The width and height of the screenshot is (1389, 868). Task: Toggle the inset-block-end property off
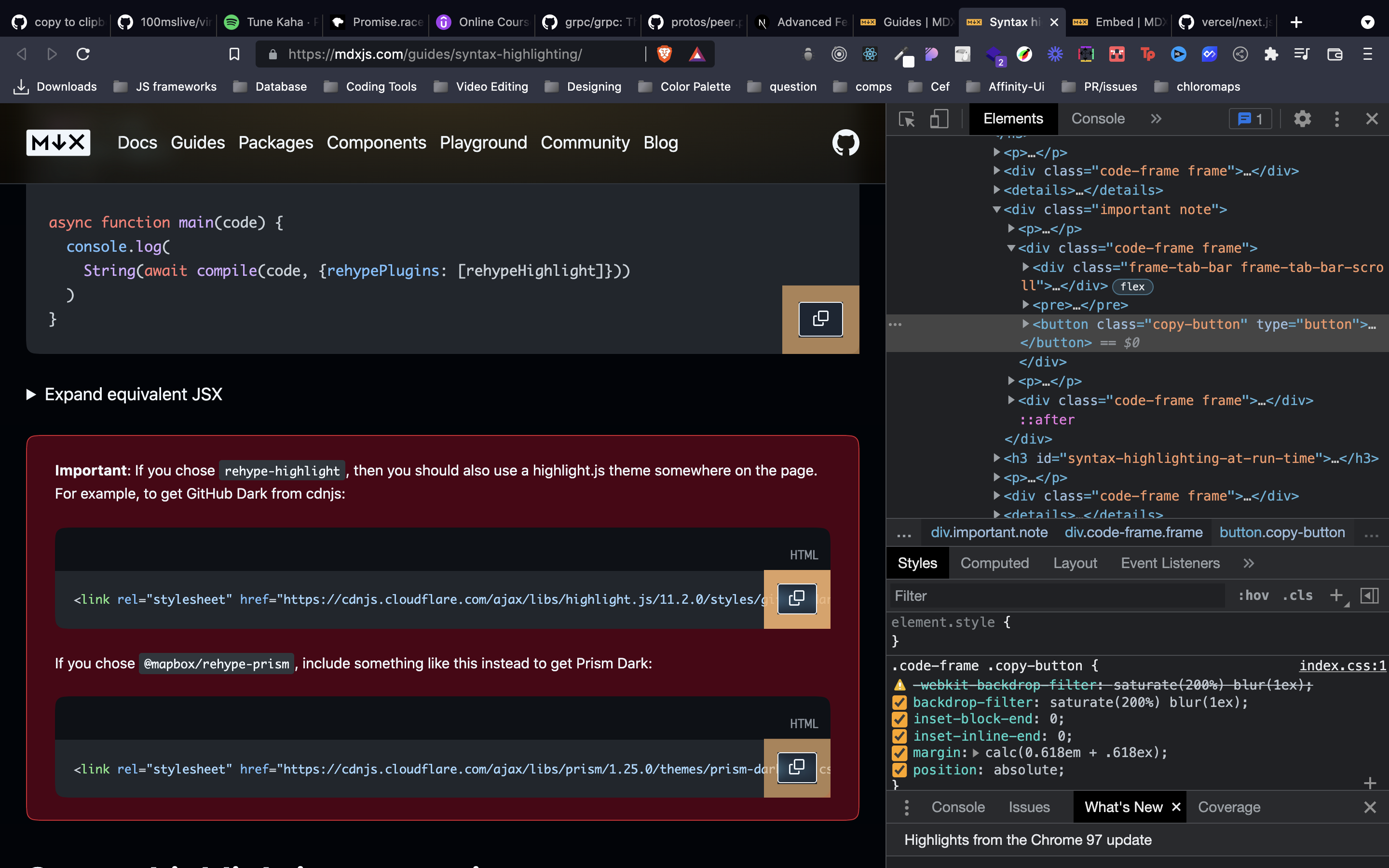pos(899,719)
